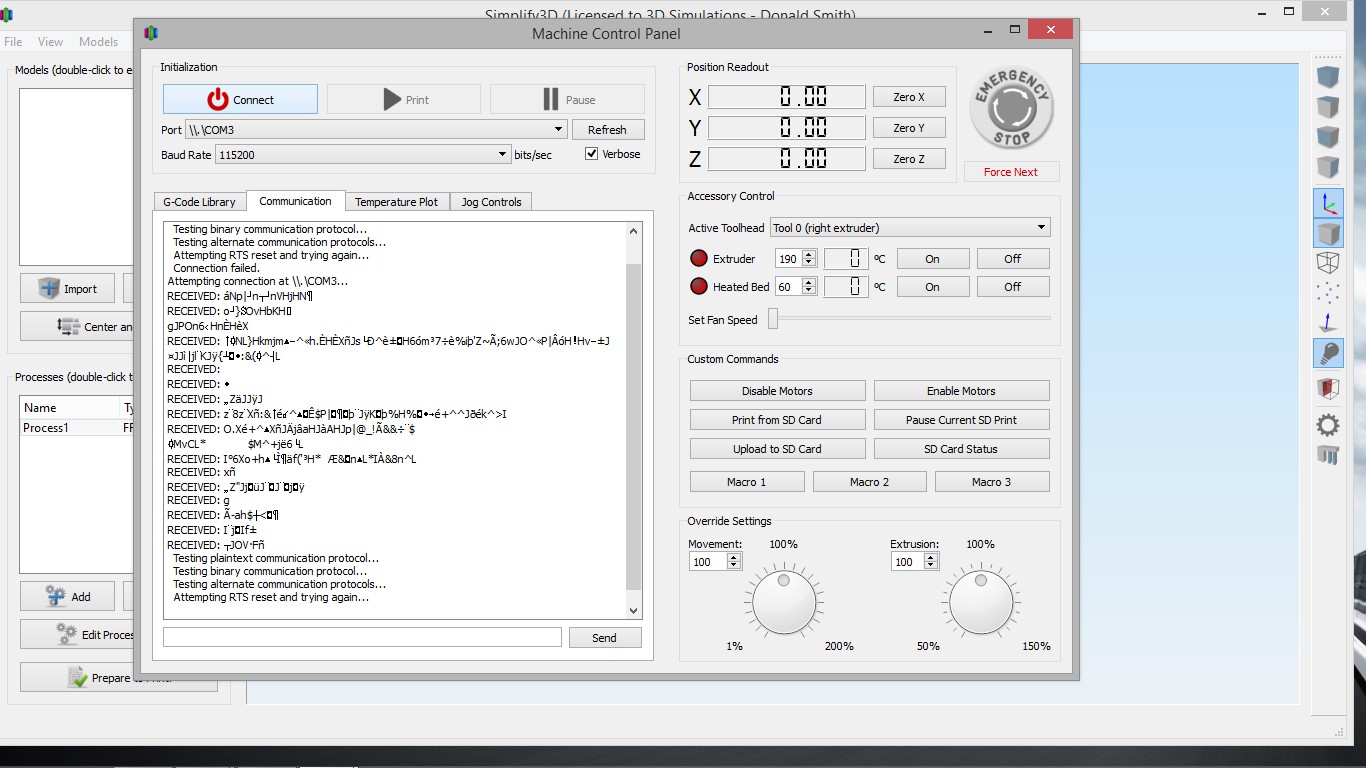1366x768 pixels.
Task: Click the Zero X button
Action: pyautogui.click(x=909, y=97)
